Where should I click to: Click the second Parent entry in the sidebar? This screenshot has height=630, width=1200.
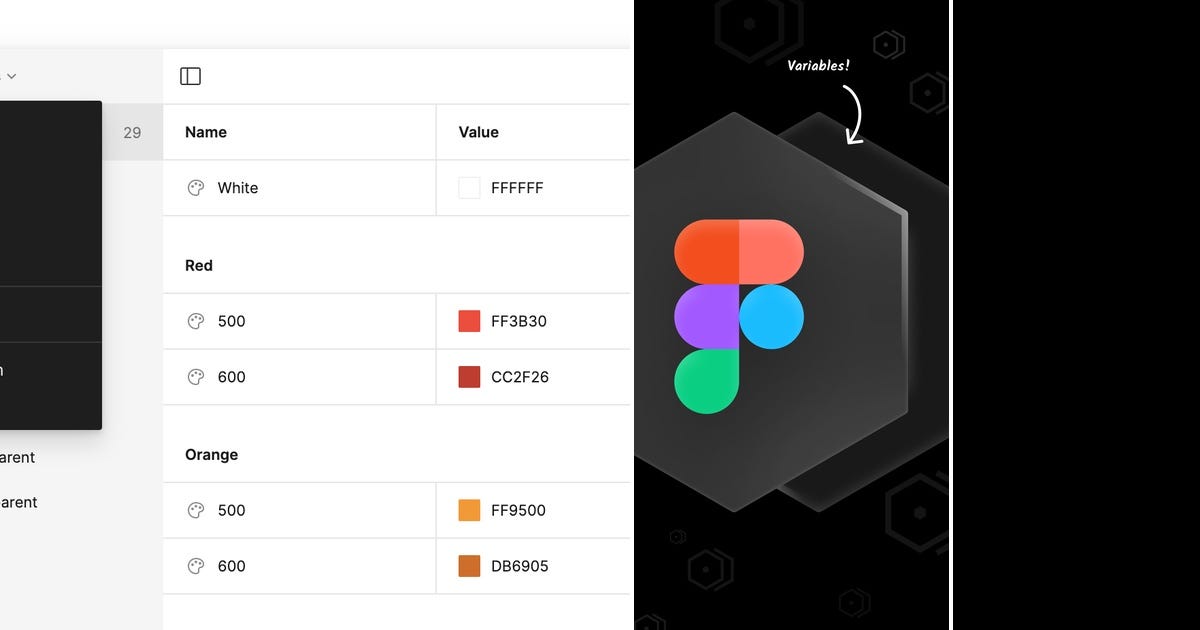click(18, 502)
